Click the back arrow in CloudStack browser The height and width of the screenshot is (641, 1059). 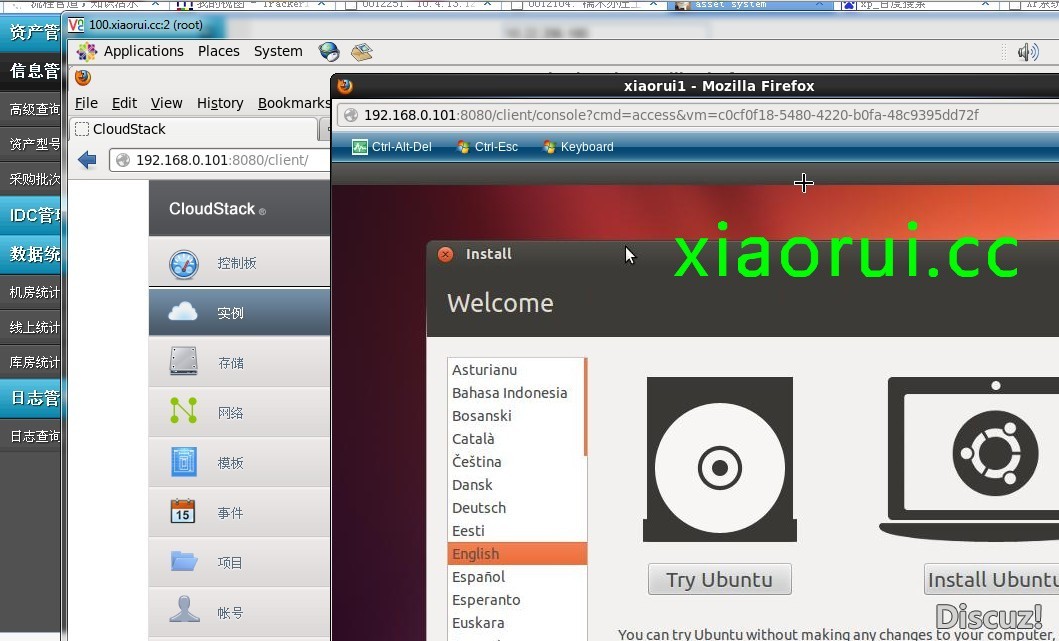87,160
